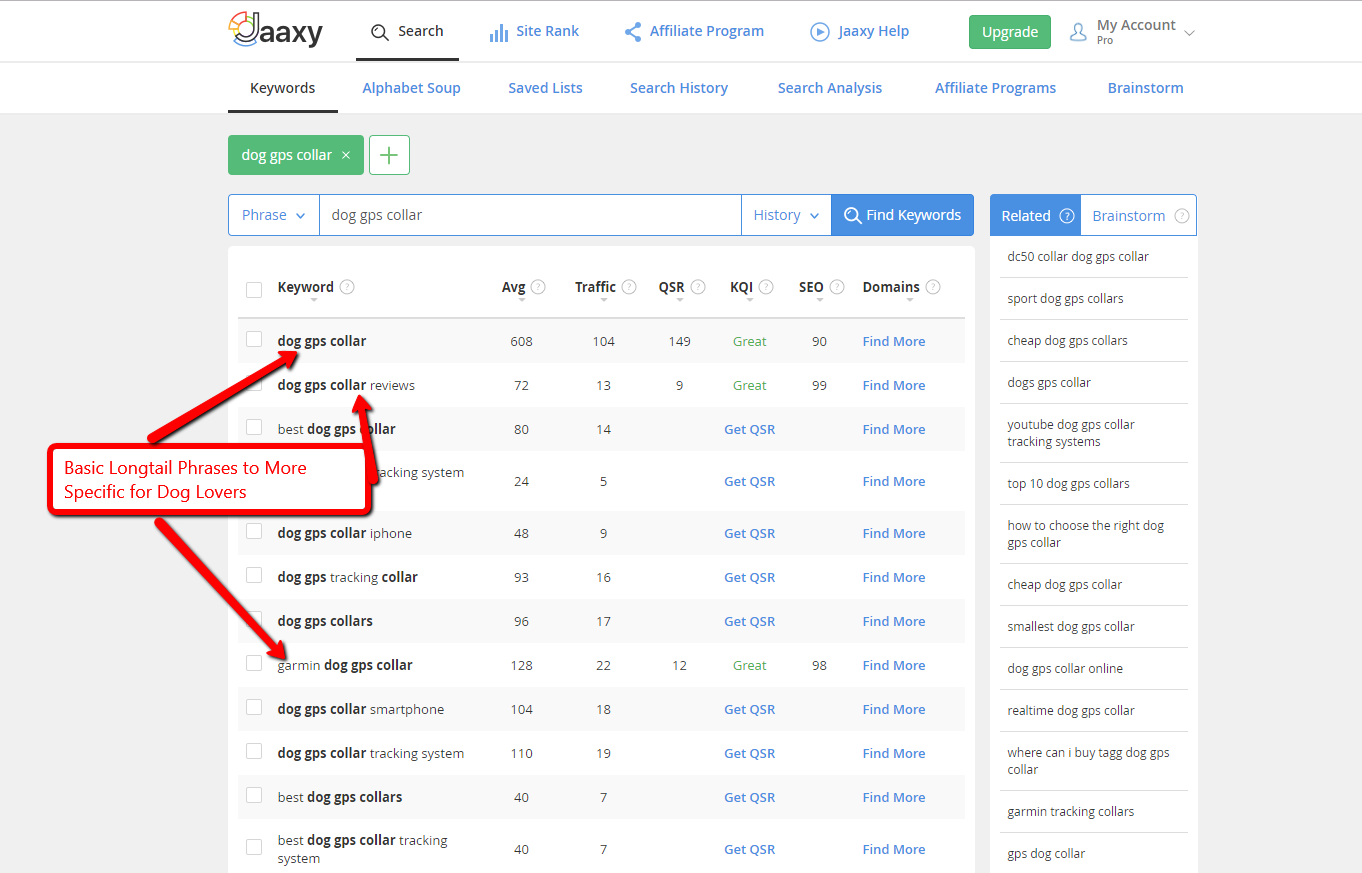Check the box for dog gps collar row
Viewport: 1362px width, 873px height.
pyautogui.click(x=254, y=339)
